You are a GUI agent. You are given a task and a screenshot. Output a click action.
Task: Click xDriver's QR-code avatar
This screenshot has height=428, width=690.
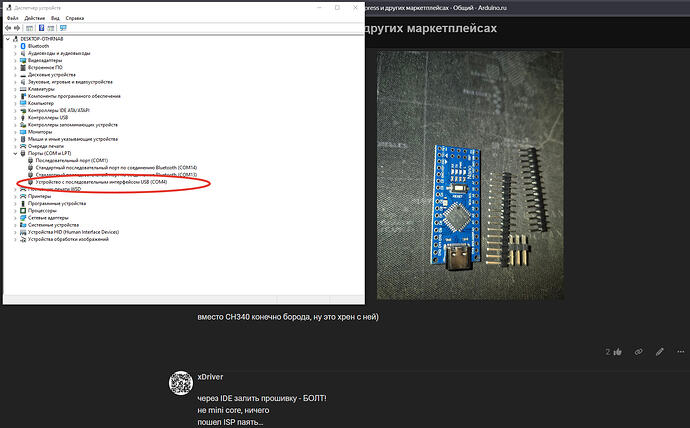pos(180,383)
